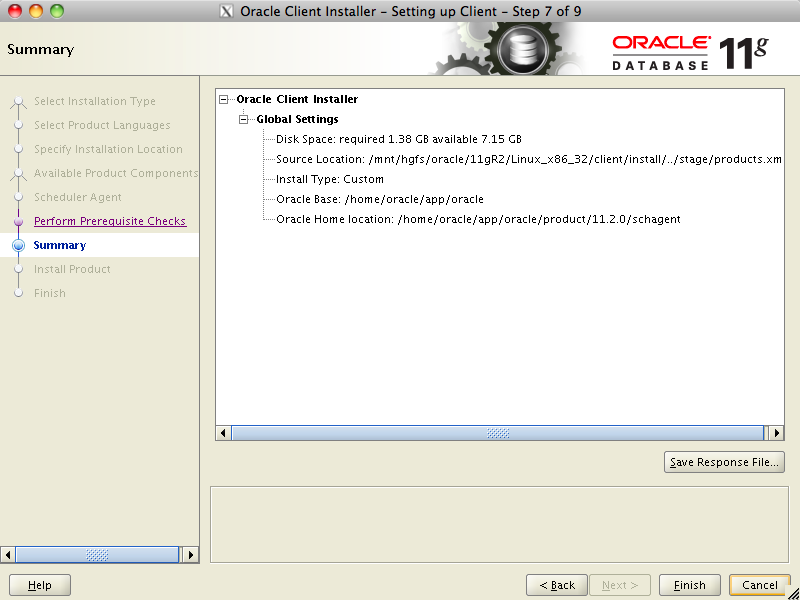800x600 pixels.
Task: Open Help
Action: click(x=40, y=585)
